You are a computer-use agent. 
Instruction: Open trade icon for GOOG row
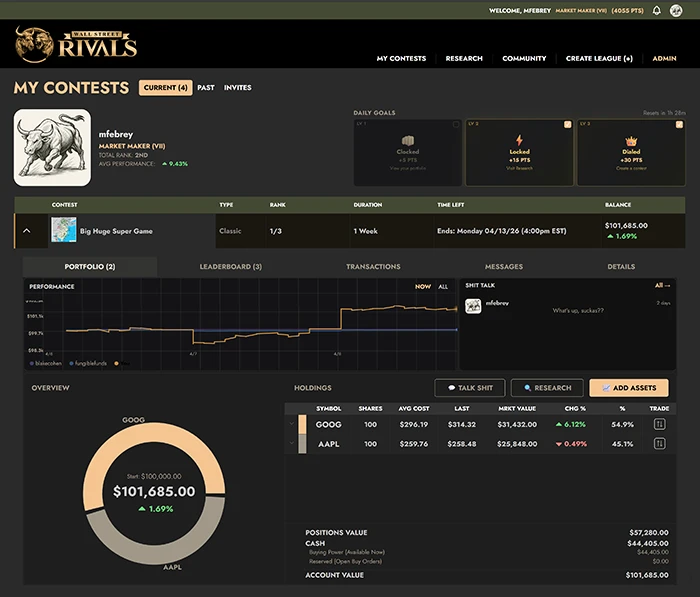[x=660, y=424]
